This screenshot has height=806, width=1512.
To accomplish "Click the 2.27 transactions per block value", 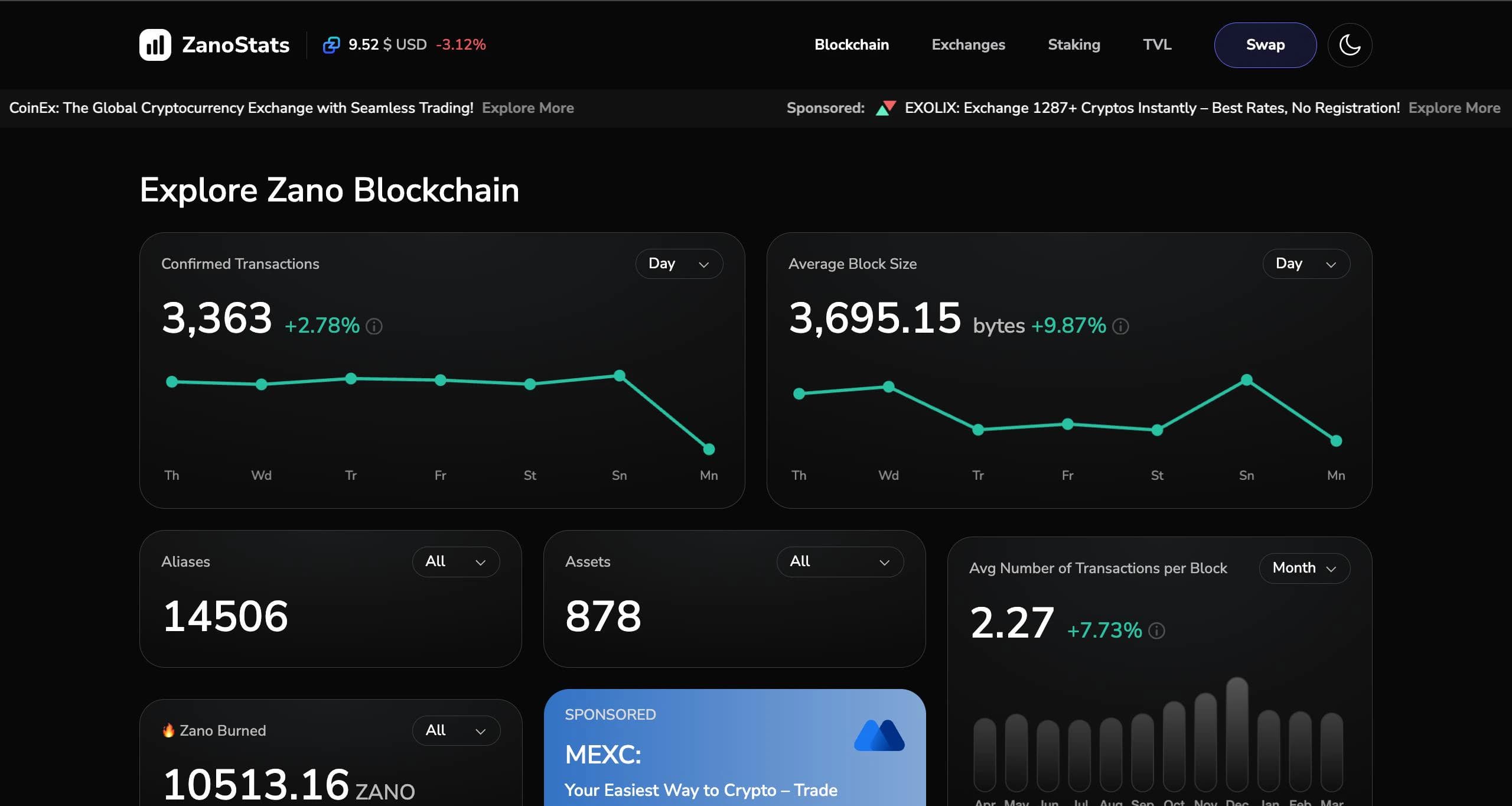I will pos(1012,623).
